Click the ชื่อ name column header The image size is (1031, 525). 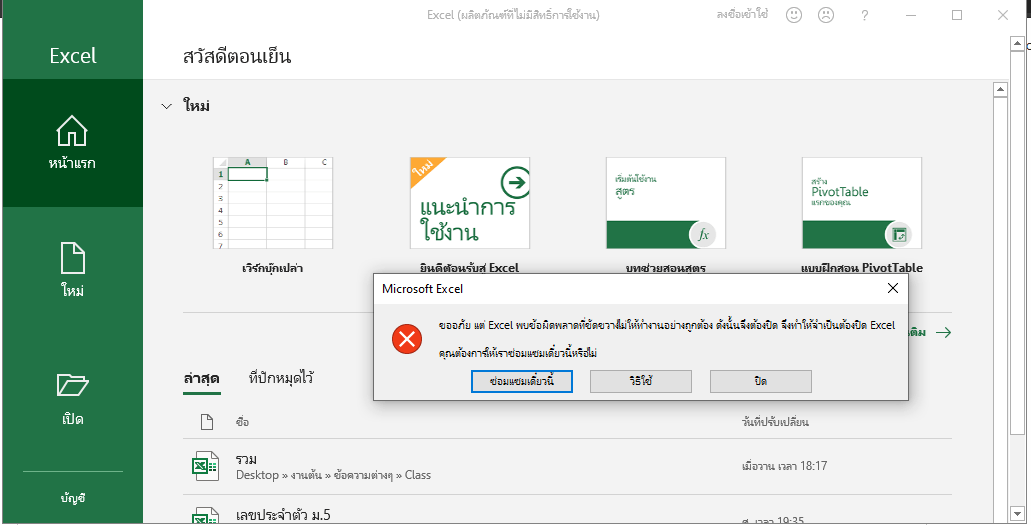click(x=243, y=422)
